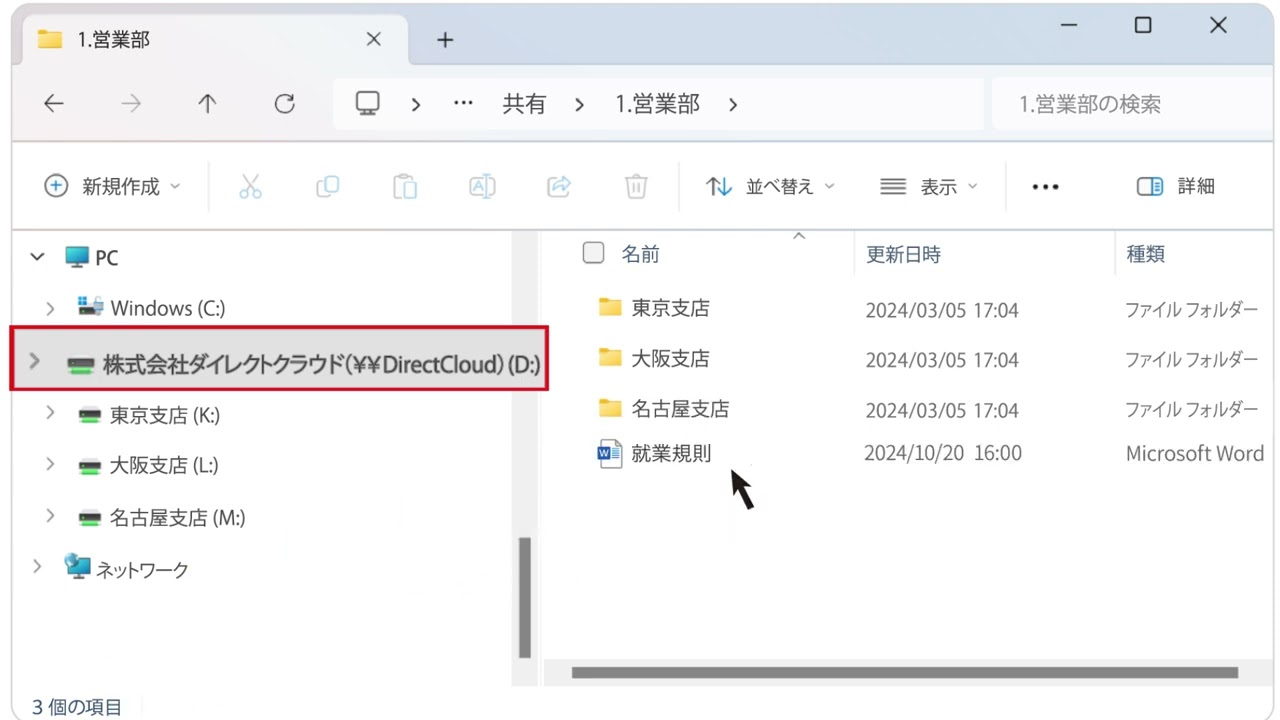Click the breadcrumb ellipsis overflow button
This screenshot has width=1280, height=720.
click(463, 103)
